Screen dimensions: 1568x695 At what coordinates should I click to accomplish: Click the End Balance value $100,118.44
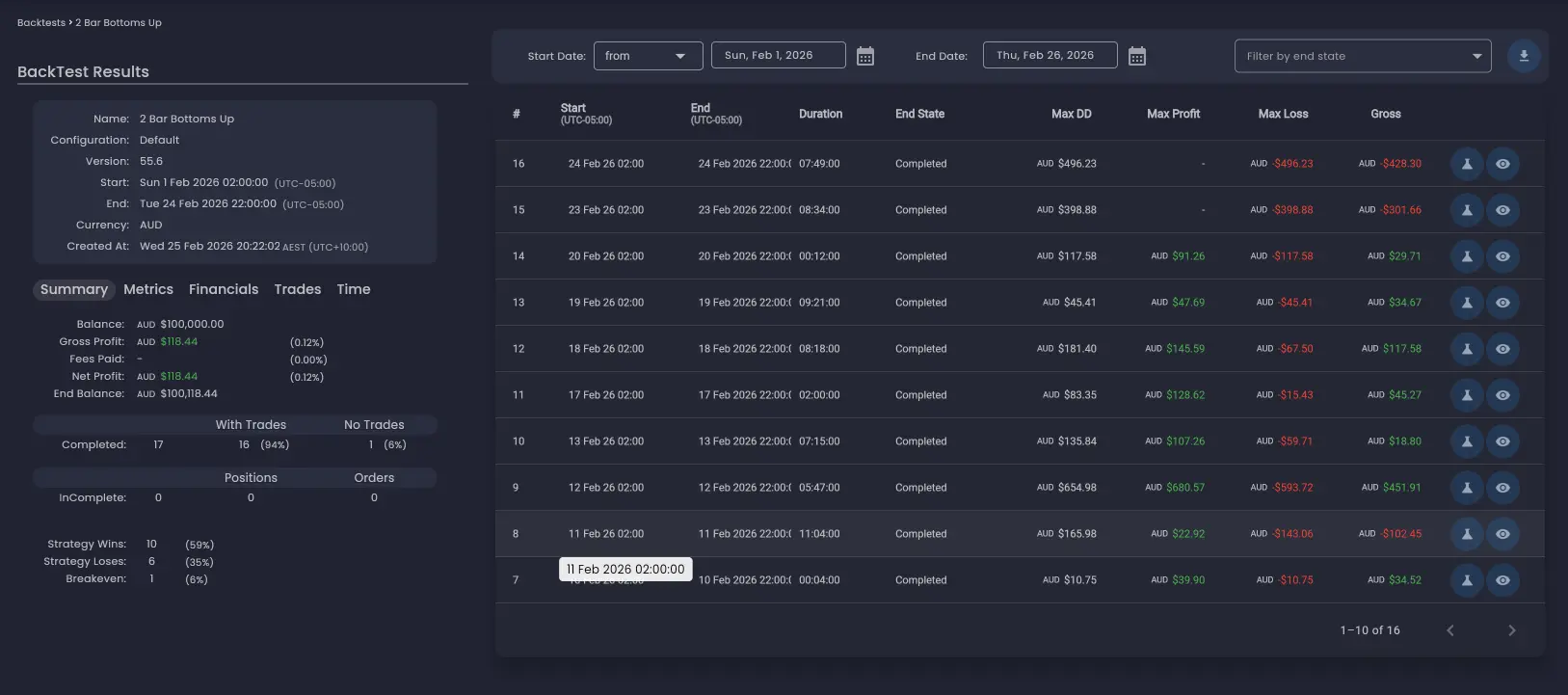[189, 393]
